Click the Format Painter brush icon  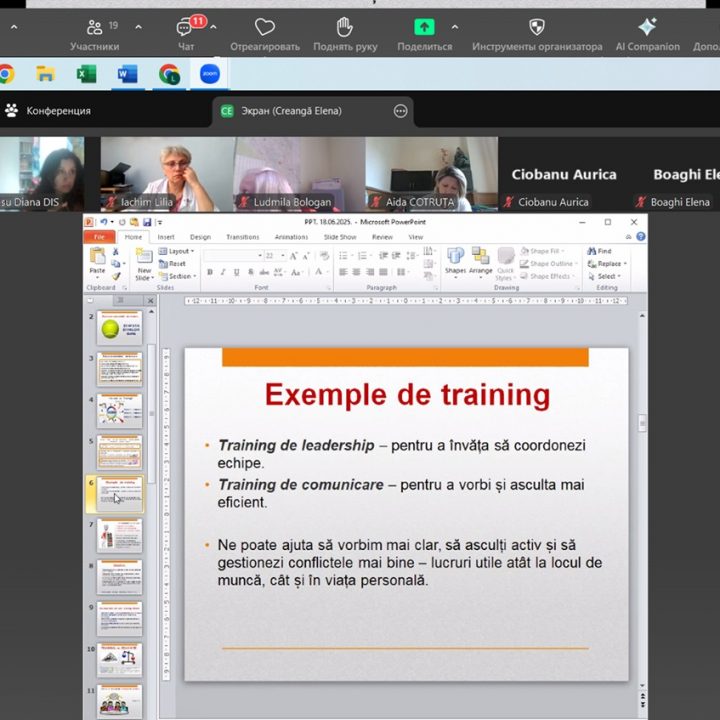(116, 276)
